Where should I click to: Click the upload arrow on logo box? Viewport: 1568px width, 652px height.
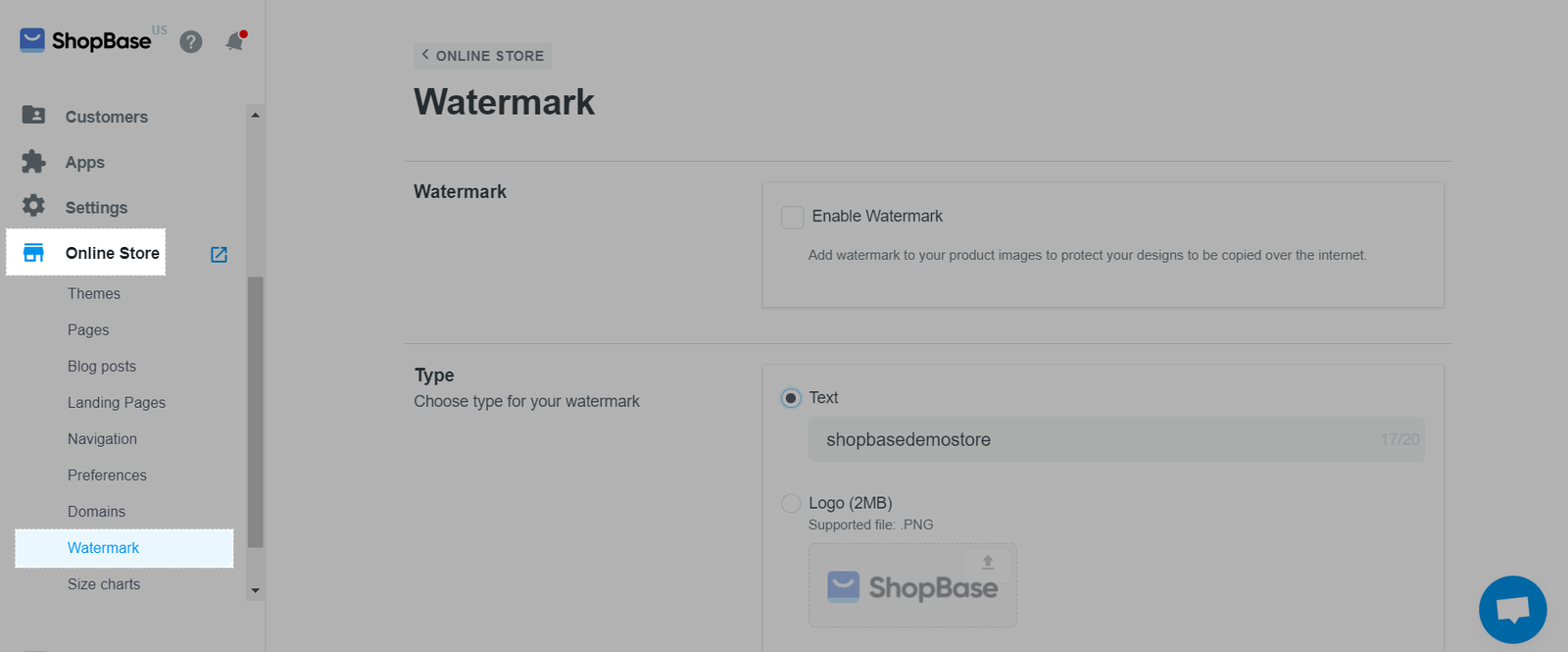click(x=988, y=562)
